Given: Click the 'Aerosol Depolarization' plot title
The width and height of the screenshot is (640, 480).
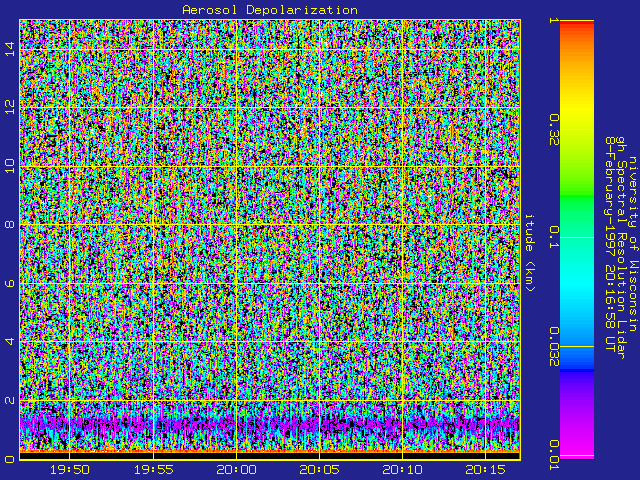Looking at the screenshot, I should point(270,10).
